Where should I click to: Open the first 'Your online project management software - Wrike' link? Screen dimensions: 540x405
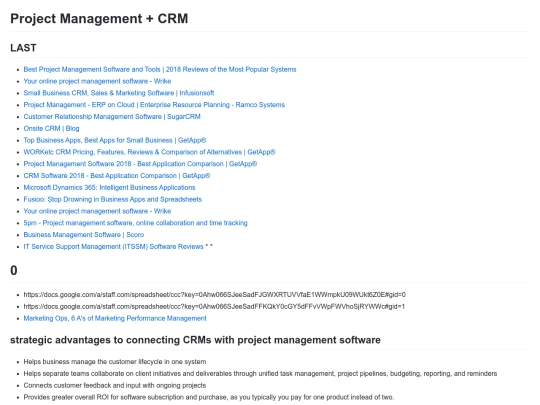pyautogui.click(x=97, y=81)
